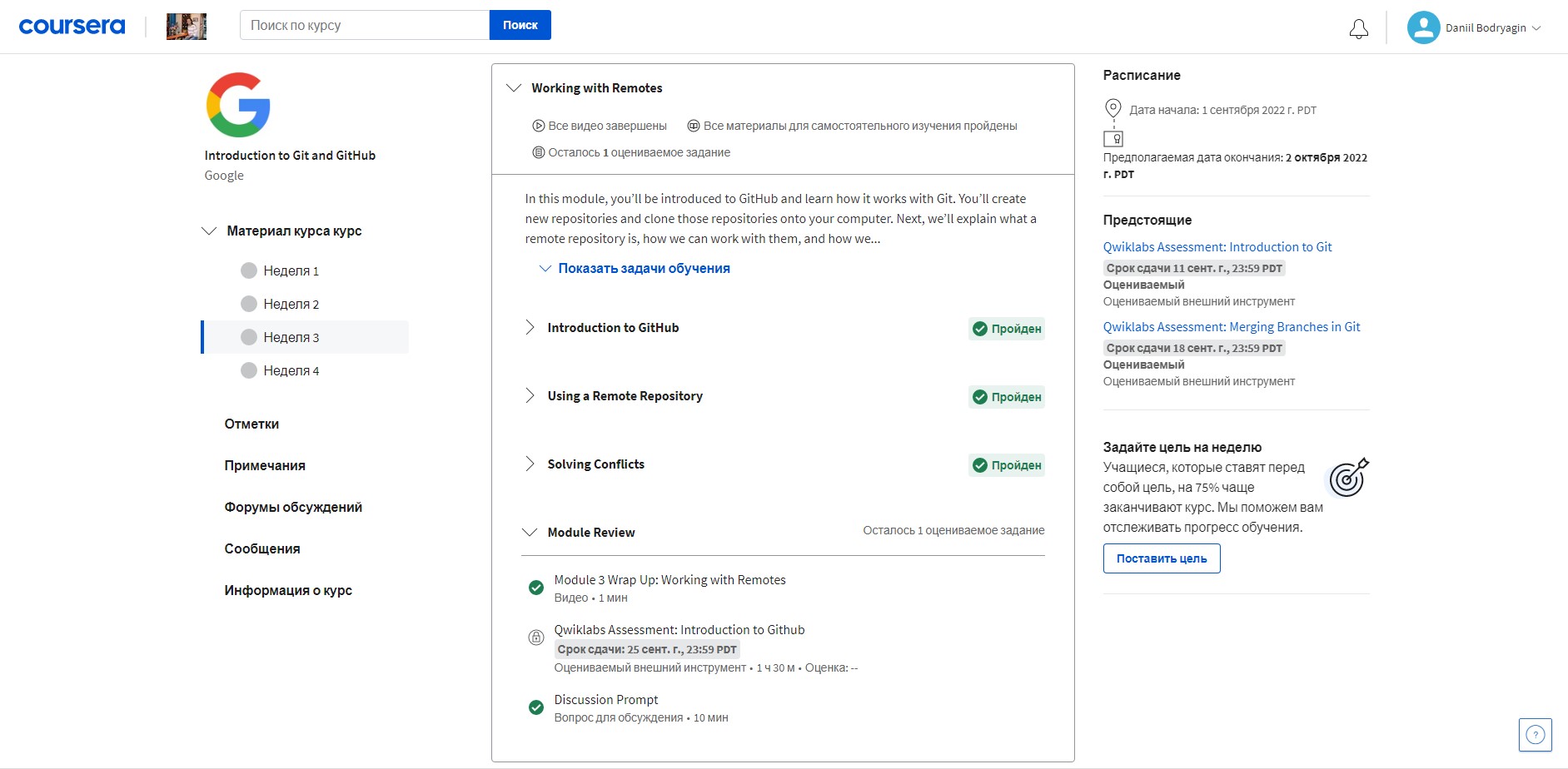Open the help question mark icon

click(1535, 735)
